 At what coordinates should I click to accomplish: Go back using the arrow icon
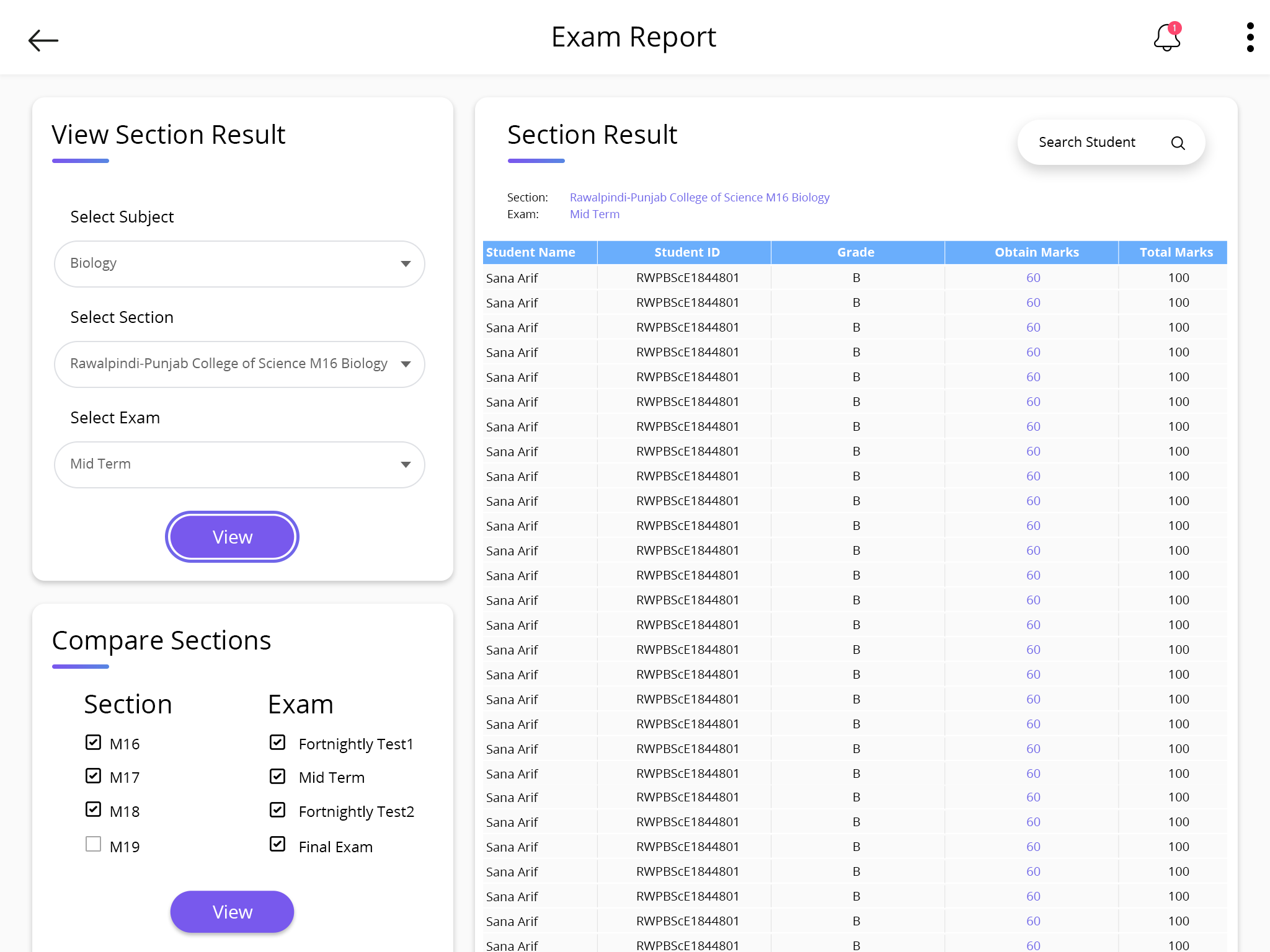(43, 40)
